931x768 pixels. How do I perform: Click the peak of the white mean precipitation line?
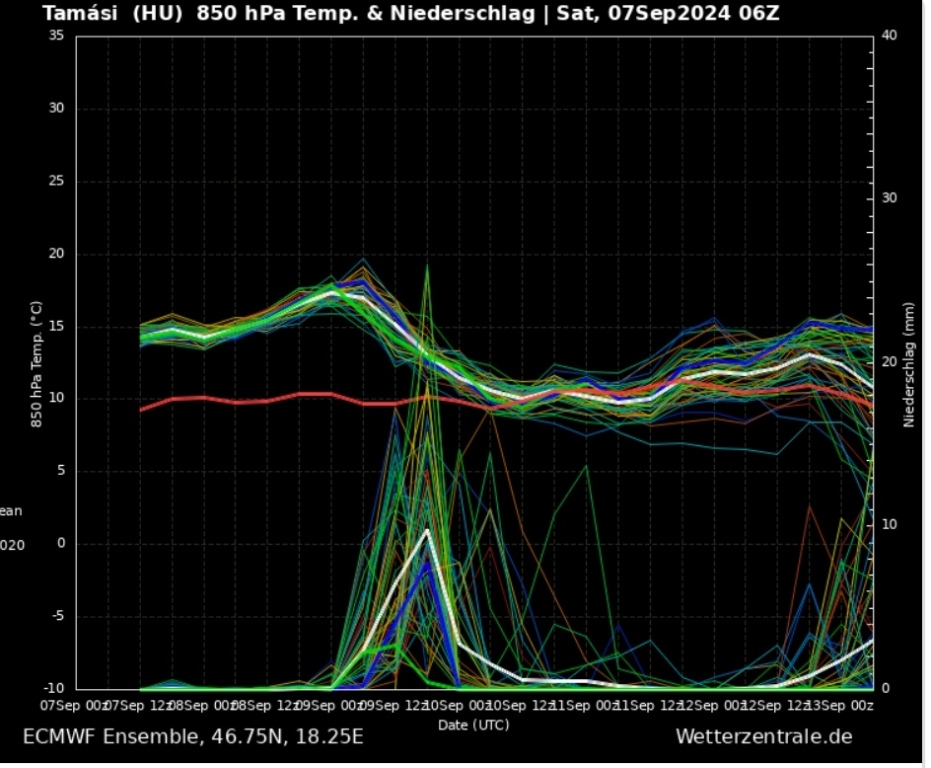[428, 530]
